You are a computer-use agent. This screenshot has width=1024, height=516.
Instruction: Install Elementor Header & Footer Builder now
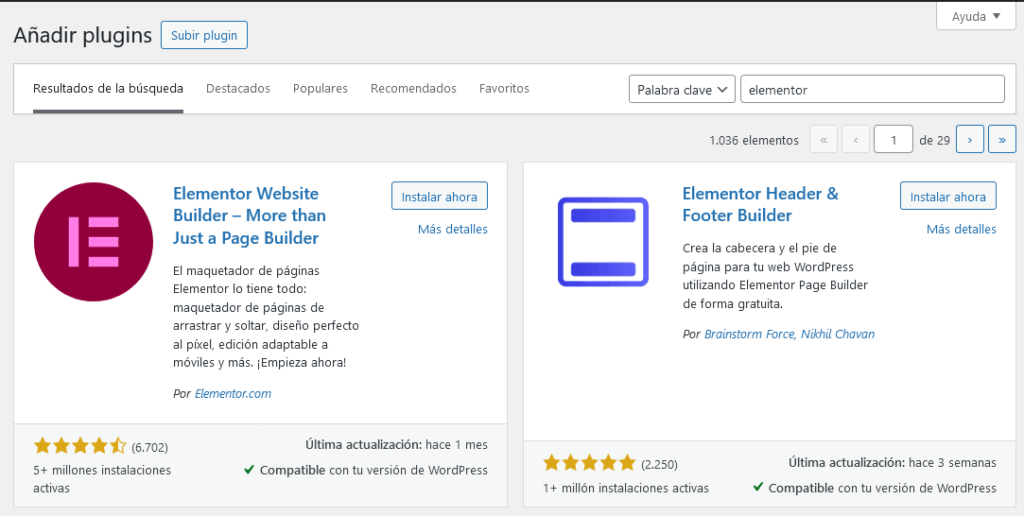pos(948,196)
